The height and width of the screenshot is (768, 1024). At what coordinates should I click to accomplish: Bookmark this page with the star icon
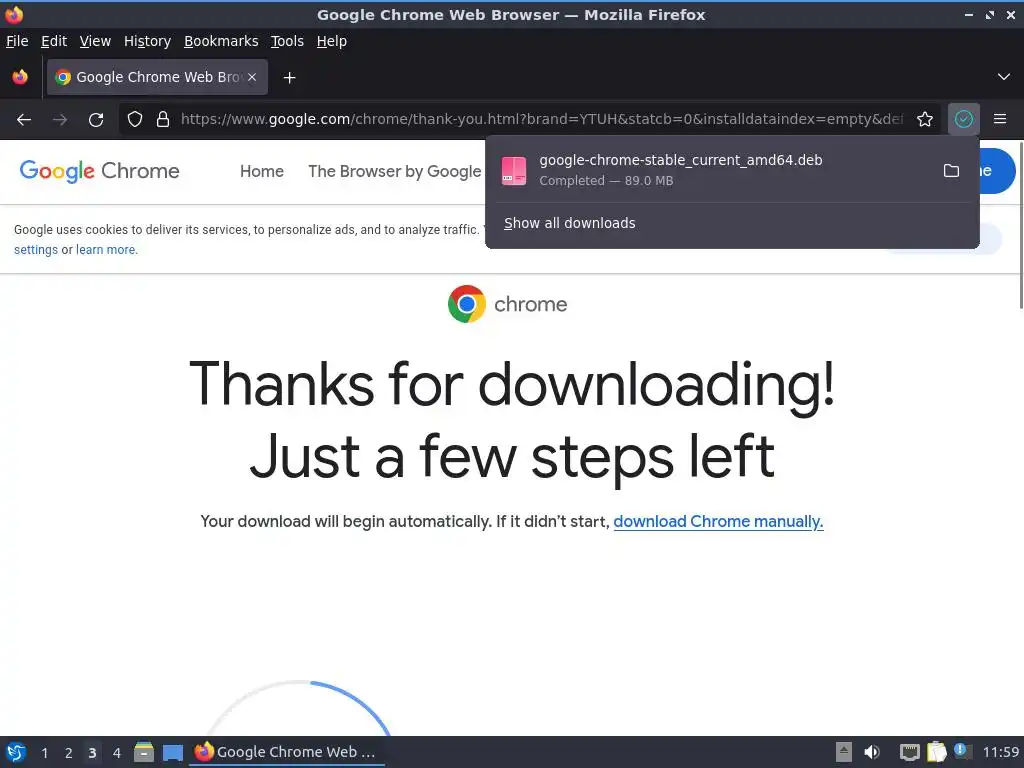[925, 119]
